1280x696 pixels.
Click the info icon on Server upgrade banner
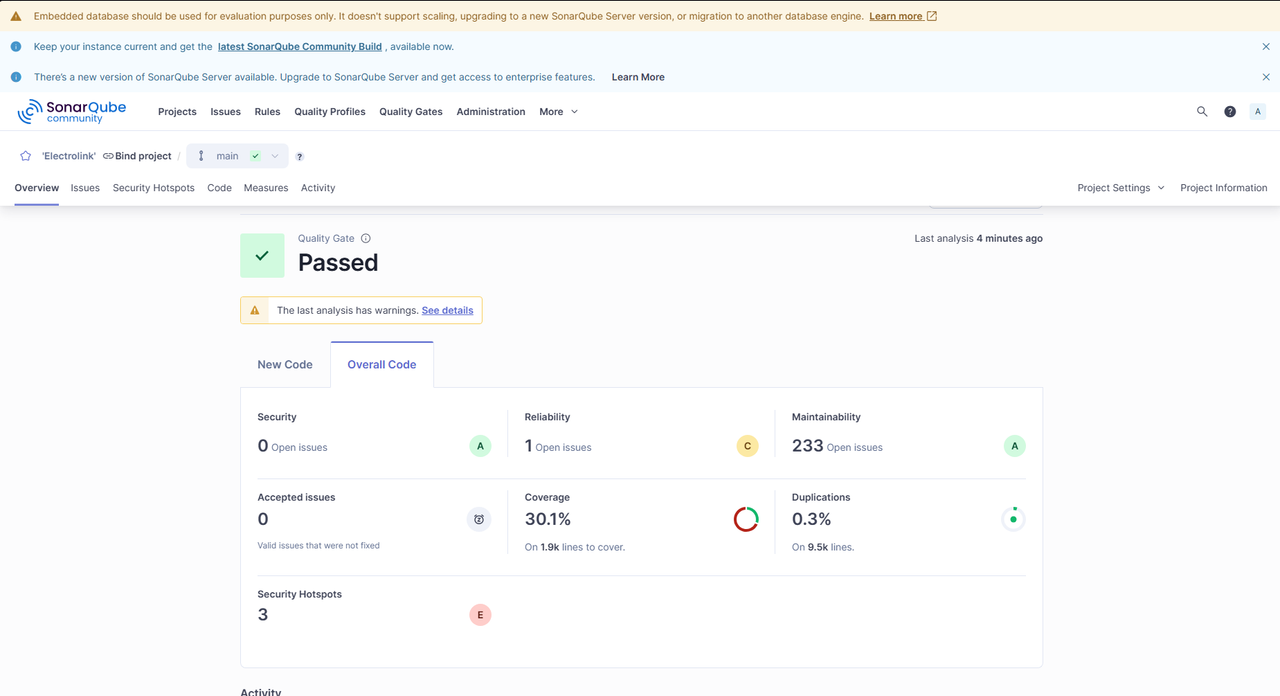pyautogui.click(x=16, y=77)
